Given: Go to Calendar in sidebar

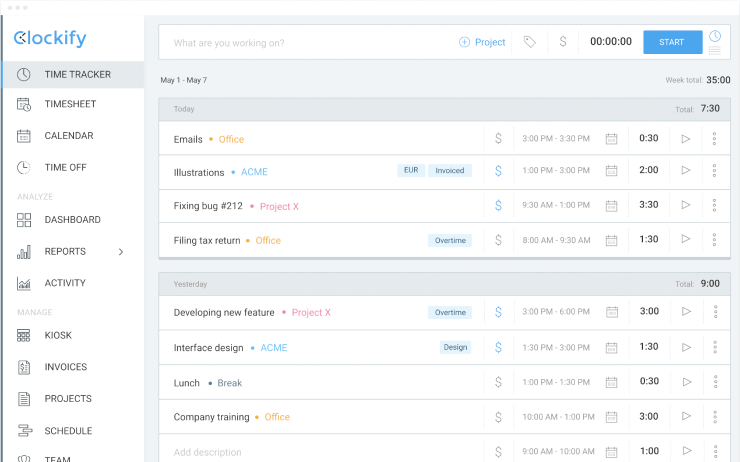Looking at the screenshot, I should pyautogui.click(x=69, y=136).
